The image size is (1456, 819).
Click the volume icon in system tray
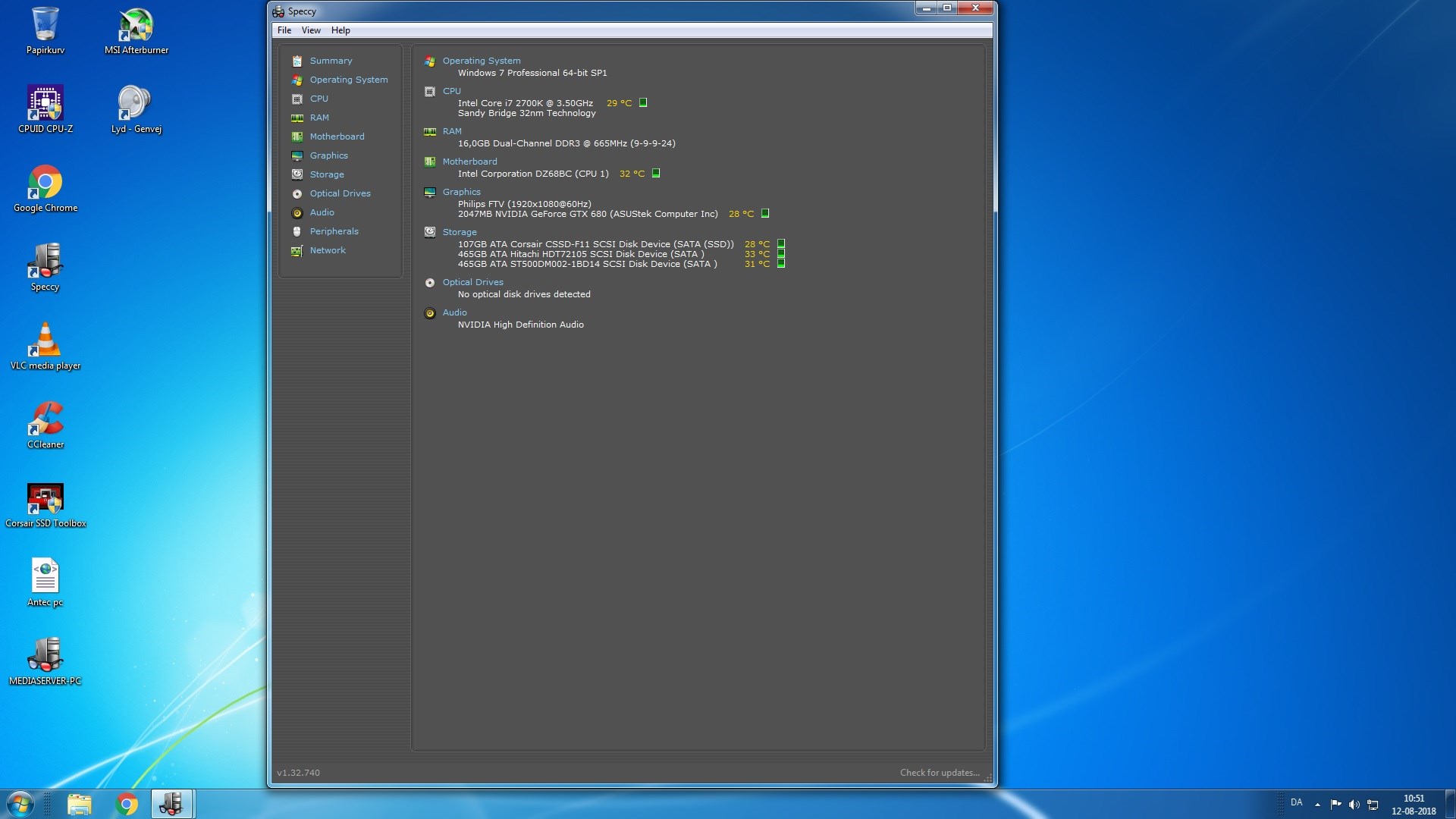tap(1354, 804)
